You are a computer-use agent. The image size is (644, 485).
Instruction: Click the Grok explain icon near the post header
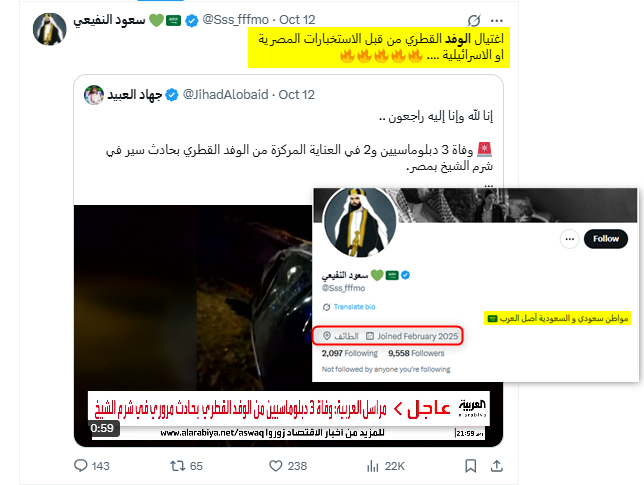click(x=474, y=20)
